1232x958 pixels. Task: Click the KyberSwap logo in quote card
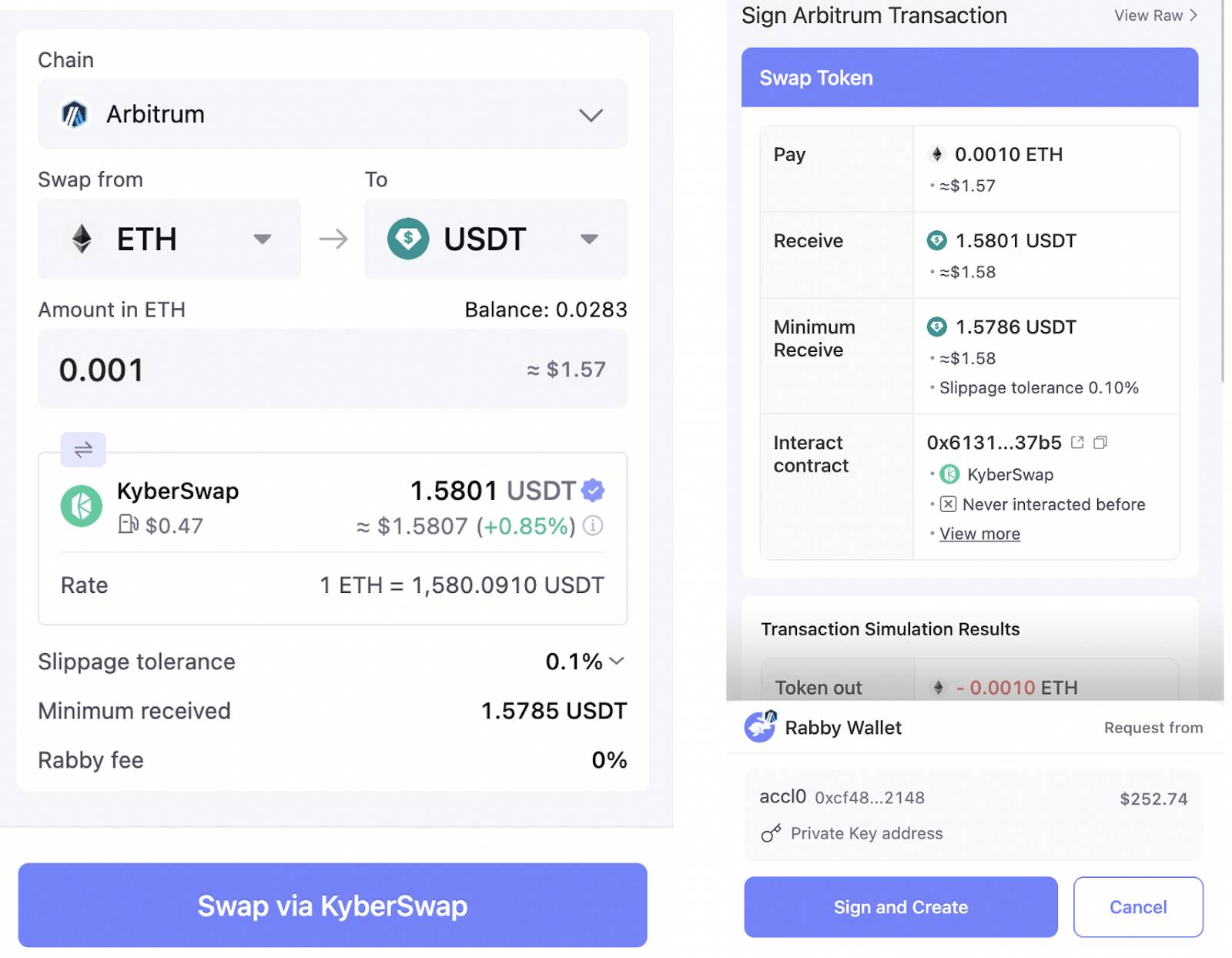82,506
